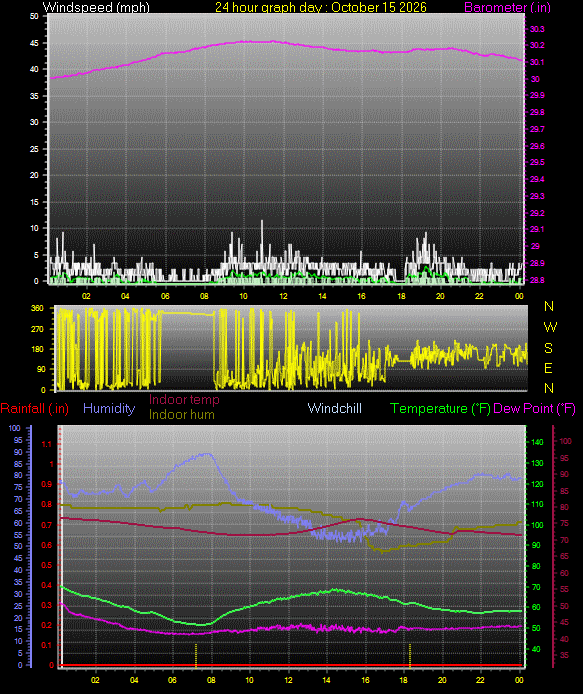Click the 50 value on the windspeed axis
583x694 pixels.
point(34,16)
